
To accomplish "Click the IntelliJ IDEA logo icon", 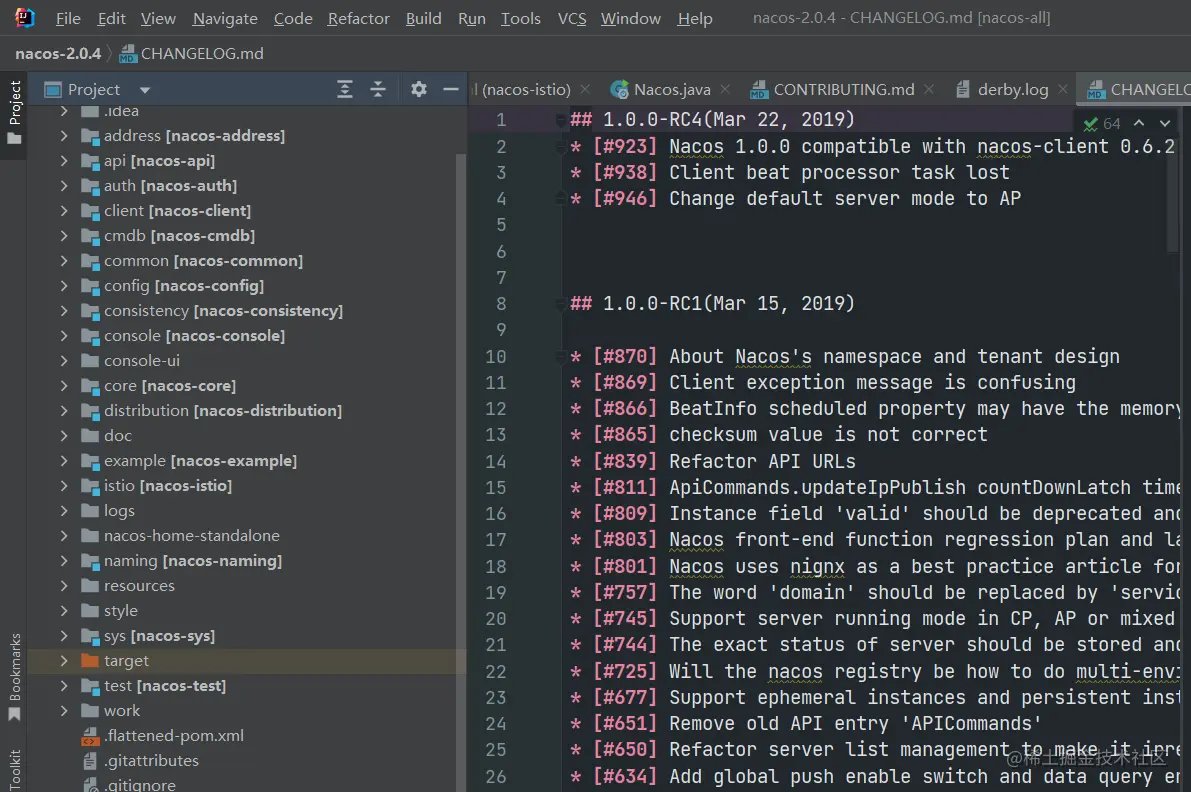I will click(x=24, y=17).
